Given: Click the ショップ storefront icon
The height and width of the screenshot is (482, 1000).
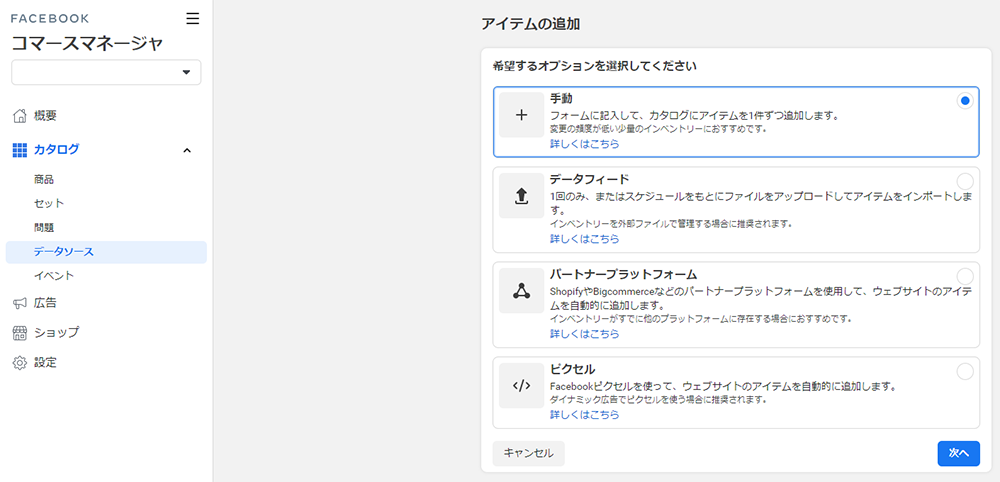Looking at the screenshot, I should click(x=20, y=333).
